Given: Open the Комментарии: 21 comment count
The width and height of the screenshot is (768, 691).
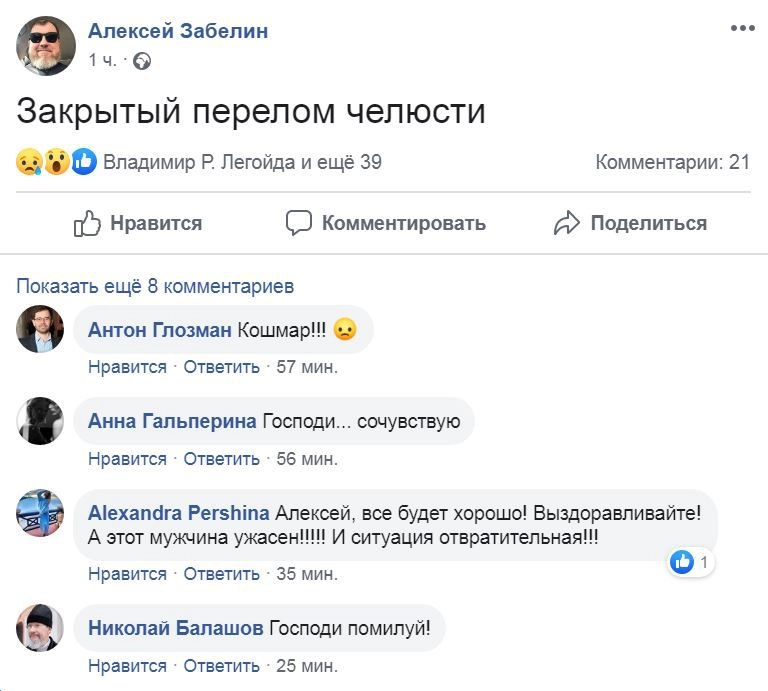Looking at the screenshot, I should 672,162.
